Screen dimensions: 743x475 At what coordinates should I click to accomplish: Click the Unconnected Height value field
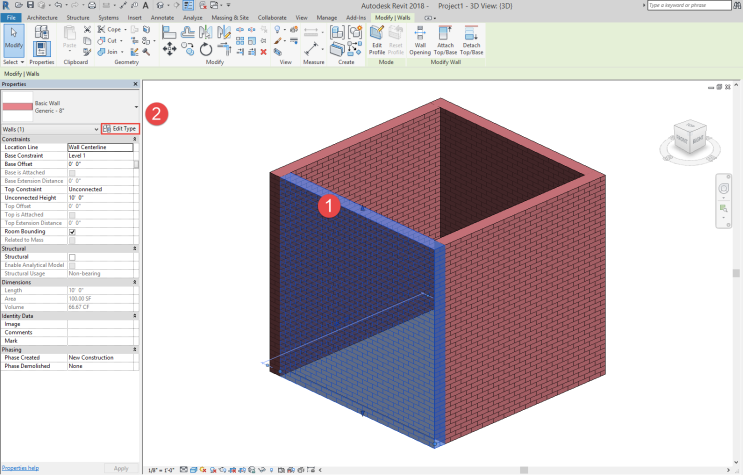click(100, 197)
